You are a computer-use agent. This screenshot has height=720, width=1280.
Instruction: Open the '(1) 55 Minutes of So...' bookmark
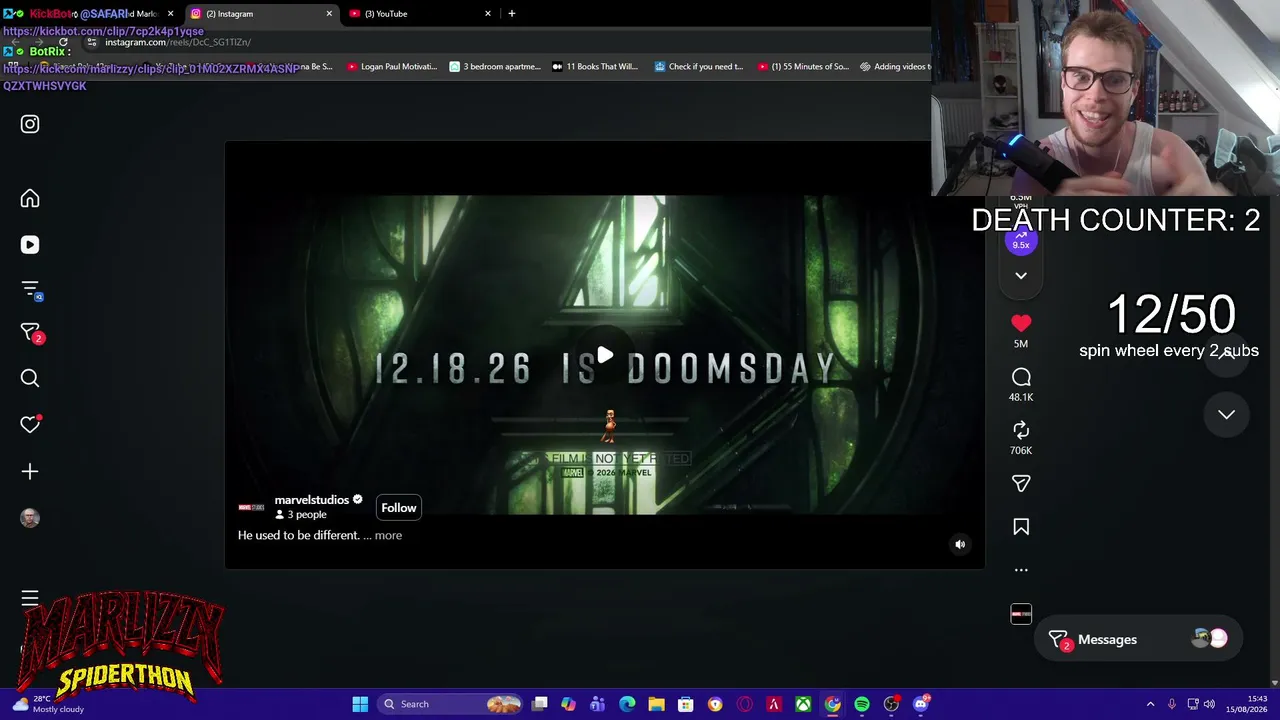pos(803,67)
